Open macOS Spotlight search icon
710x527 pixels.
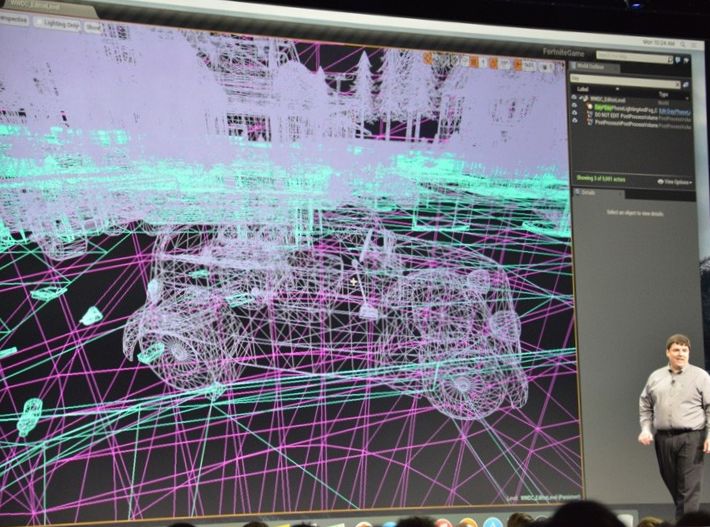coord(683,44)
